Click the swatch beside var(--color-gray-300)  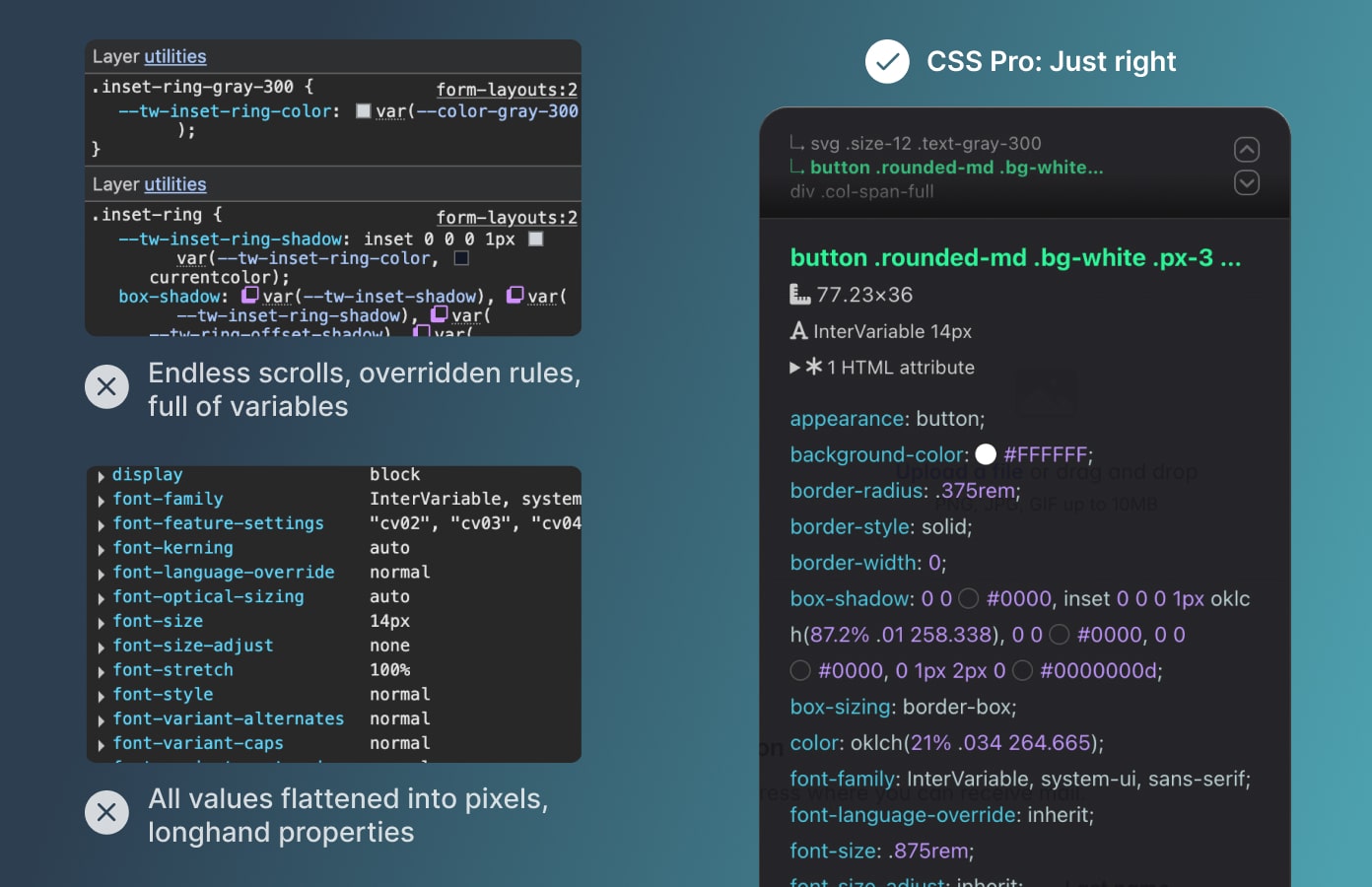[364, 110]
